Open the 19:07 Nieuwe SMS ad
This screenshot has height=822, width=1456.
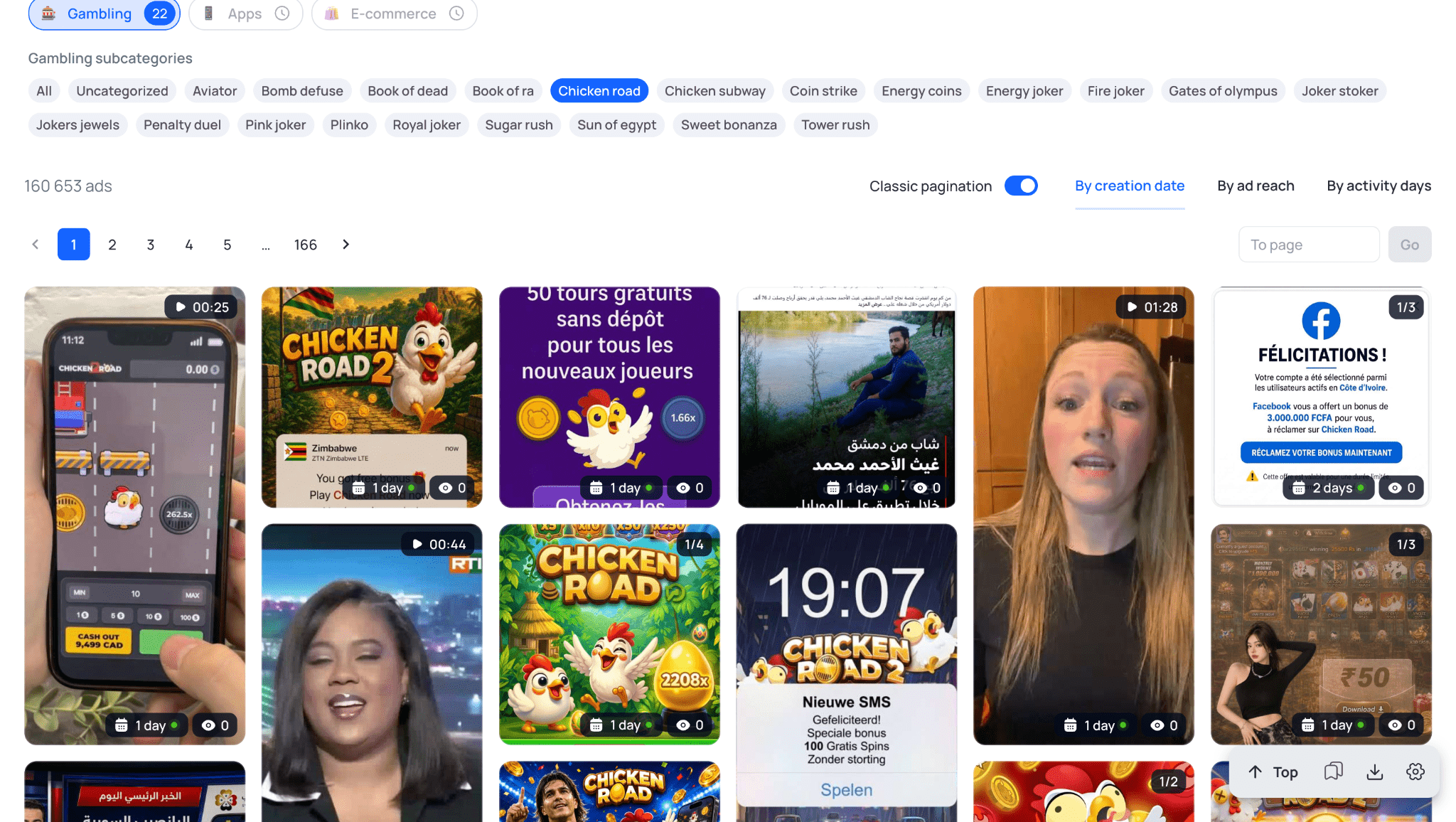click(847, 673)
